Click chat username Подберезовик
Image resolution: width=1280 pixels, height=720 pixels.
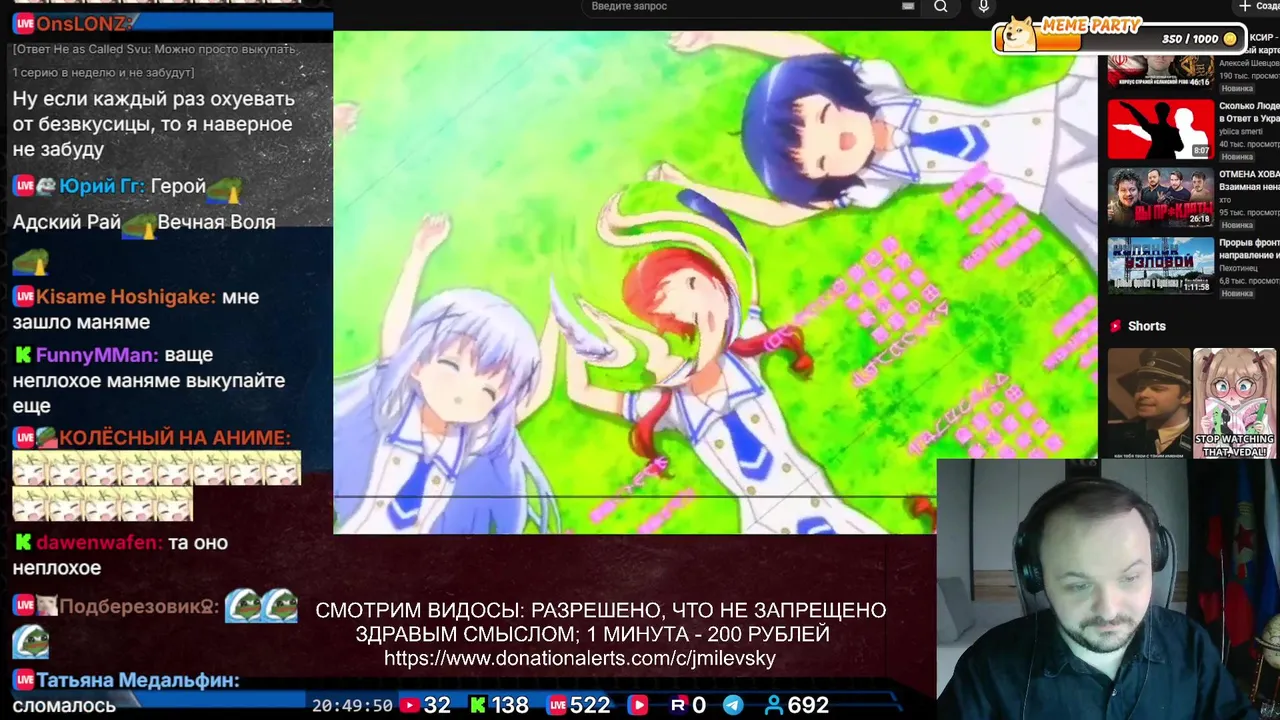tap(139, 606)
